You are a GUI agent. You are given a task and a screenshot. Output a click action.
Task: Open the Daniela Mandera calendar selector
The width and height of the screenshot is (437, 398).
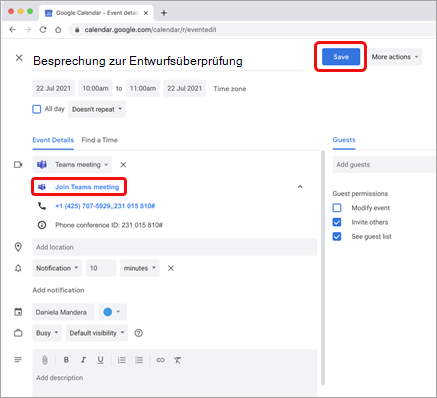[x=63, y=312]
